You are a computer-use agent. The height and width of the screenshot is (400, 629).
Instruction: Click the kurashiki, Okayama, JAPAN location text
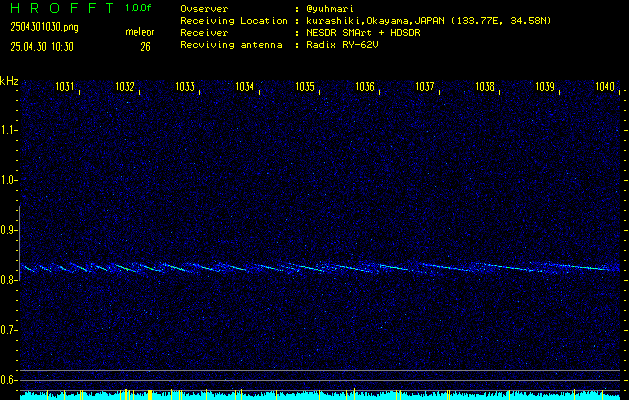tap(429, 21)
